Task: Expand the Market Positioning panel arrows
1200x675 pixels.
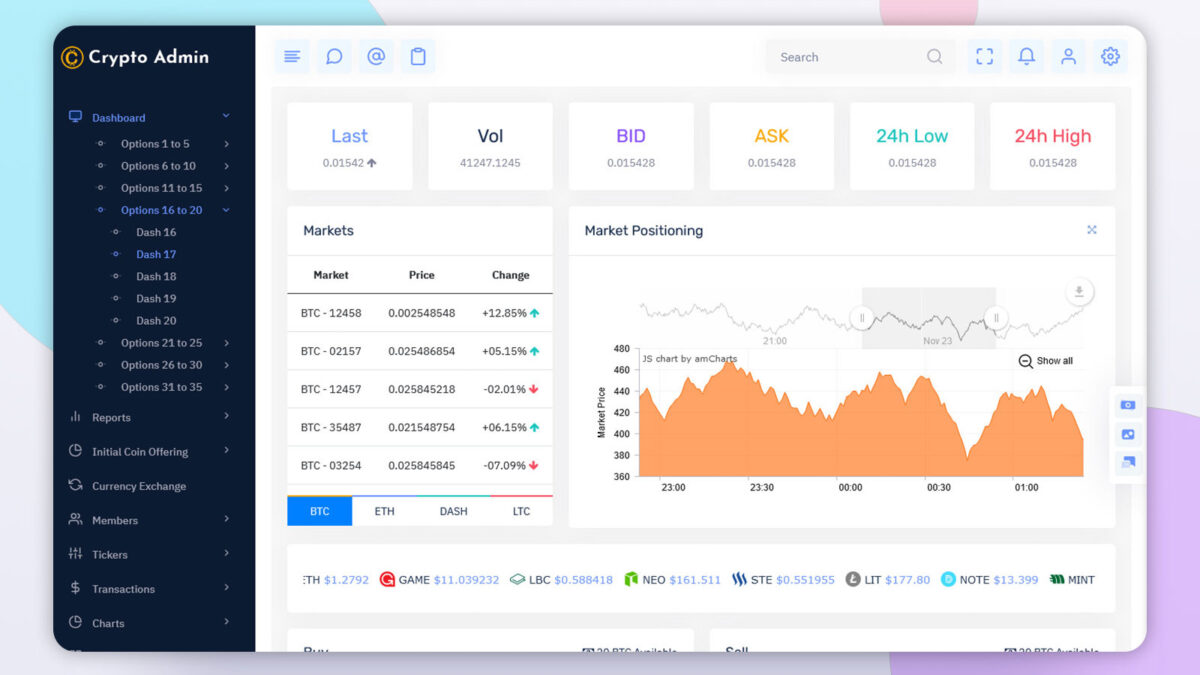Action: tap(1092, 229)
